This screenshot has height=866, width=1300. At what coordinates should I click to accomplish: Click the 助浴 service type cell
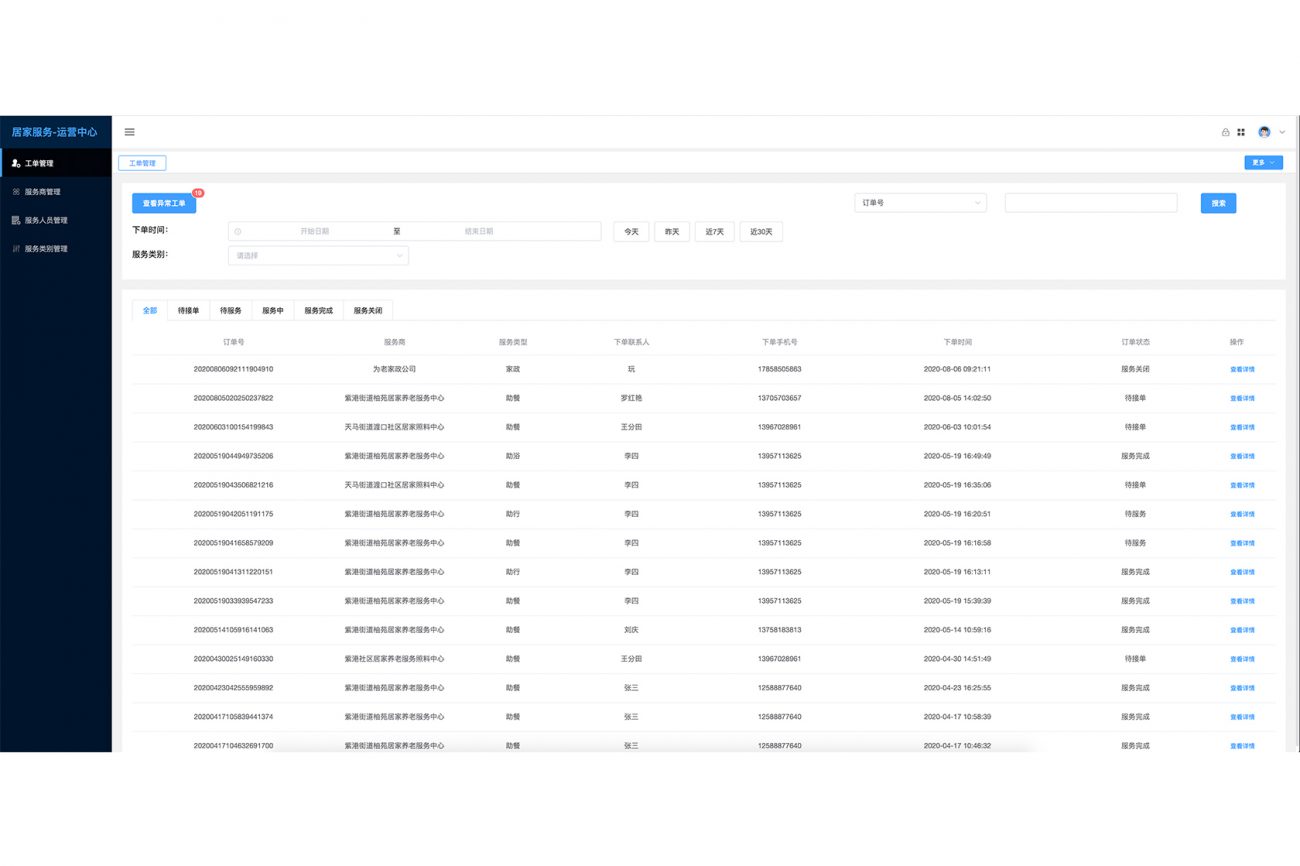coord(513,456)
